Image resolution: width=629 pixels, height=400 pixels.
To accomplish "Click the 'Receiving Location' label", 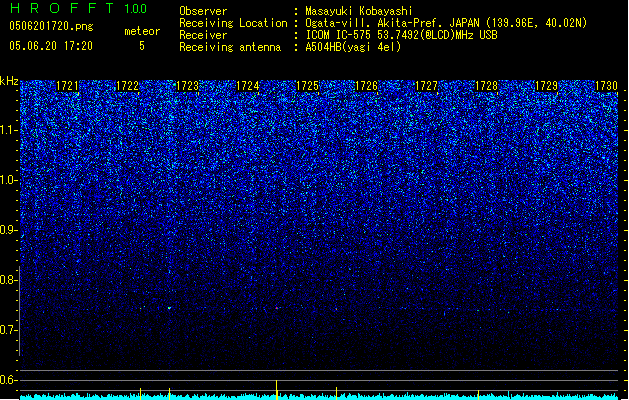I will [x=233, y=23].
